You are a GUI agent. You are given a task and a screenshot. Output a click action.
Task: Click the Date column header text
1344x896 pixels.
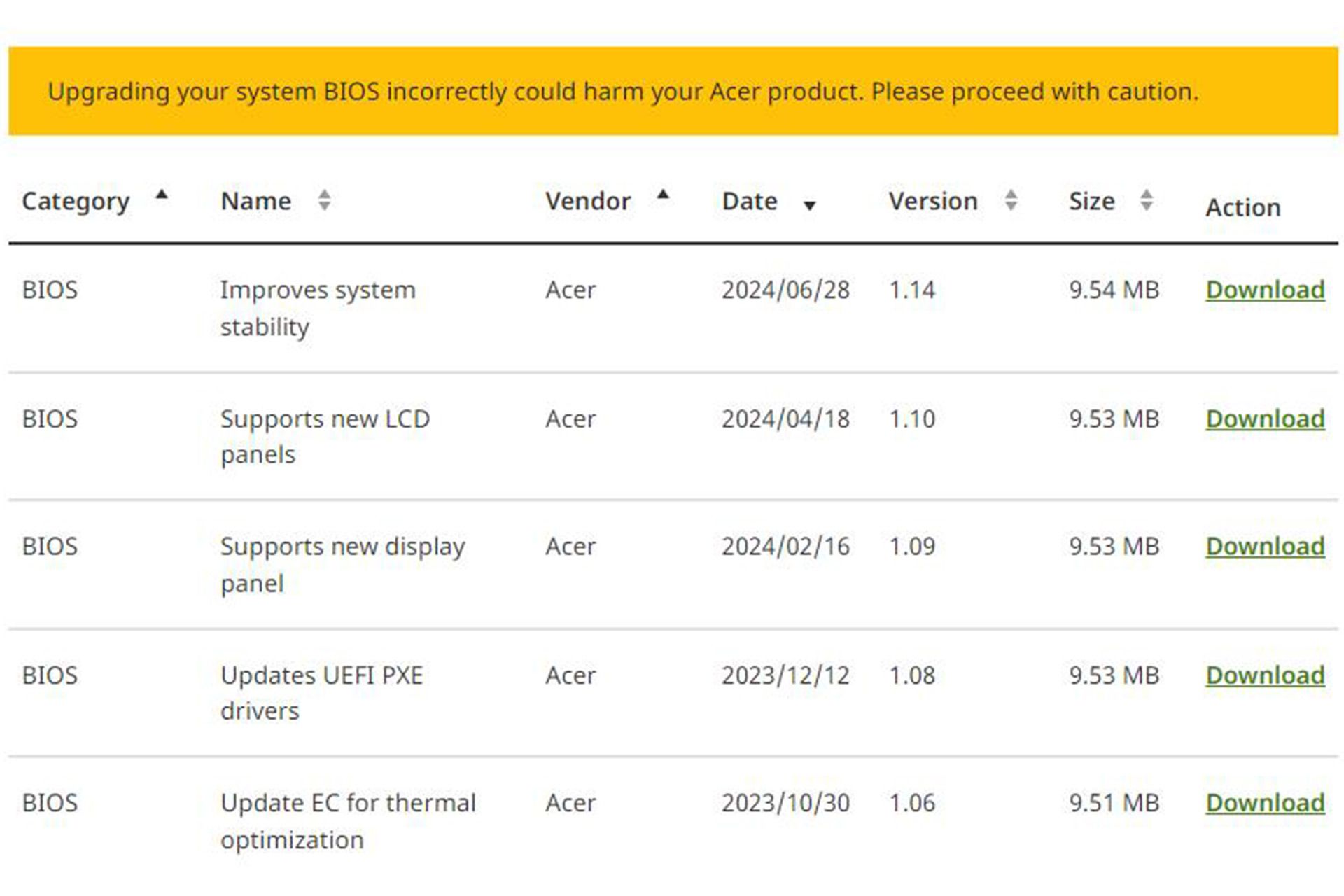[750, 202]
